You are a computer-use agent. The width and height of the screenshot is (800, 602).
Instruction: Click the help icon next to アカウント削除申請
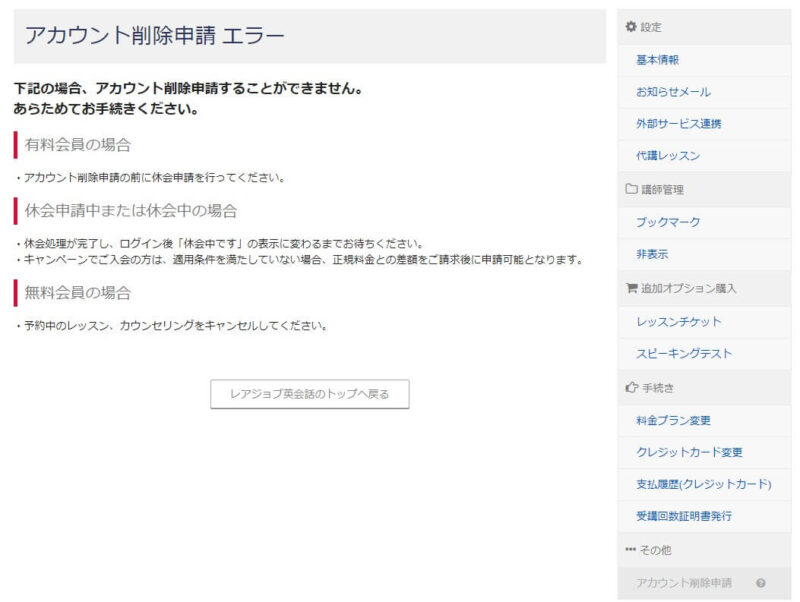(761, 583)
